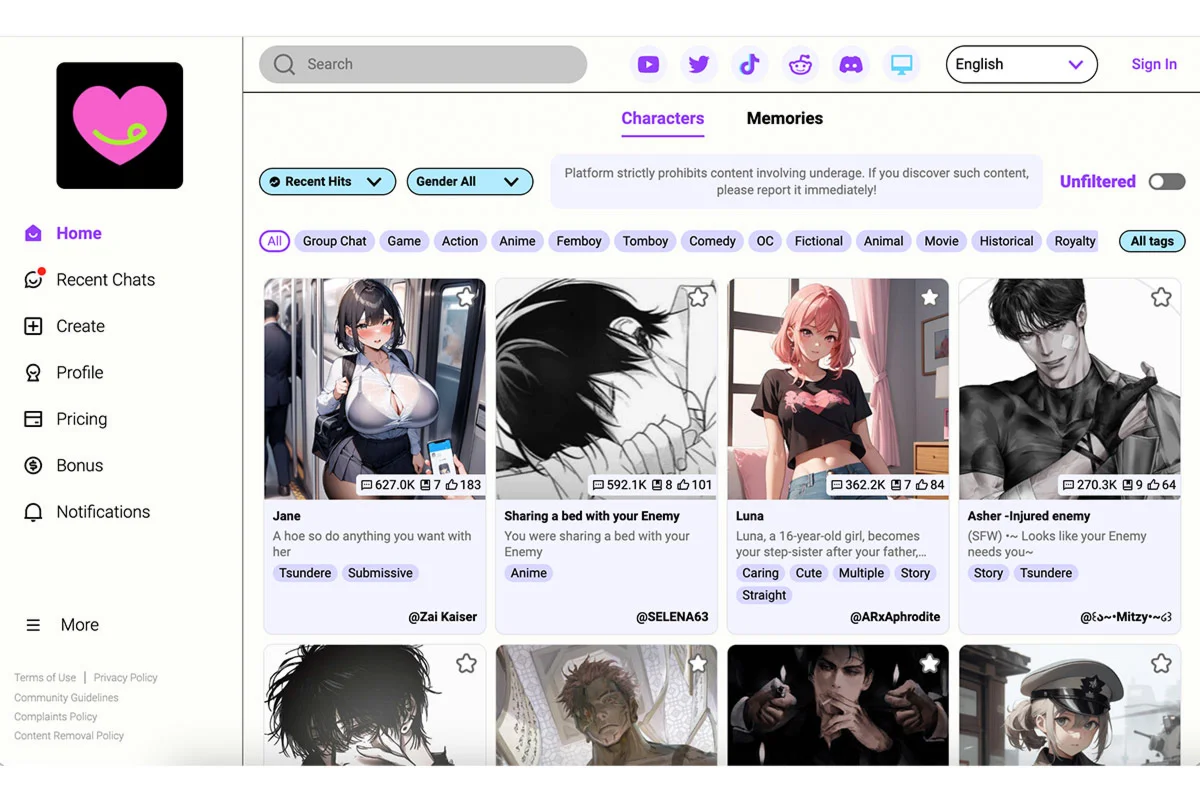
Task: Open Community Guidelines link
Action: click(66, 698)
